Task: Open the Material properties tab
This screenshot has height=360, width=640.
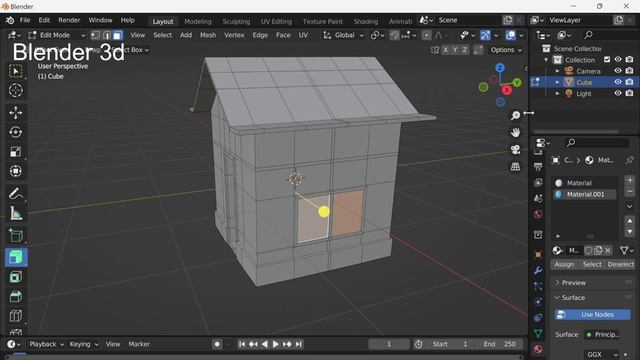Action: 538,349
